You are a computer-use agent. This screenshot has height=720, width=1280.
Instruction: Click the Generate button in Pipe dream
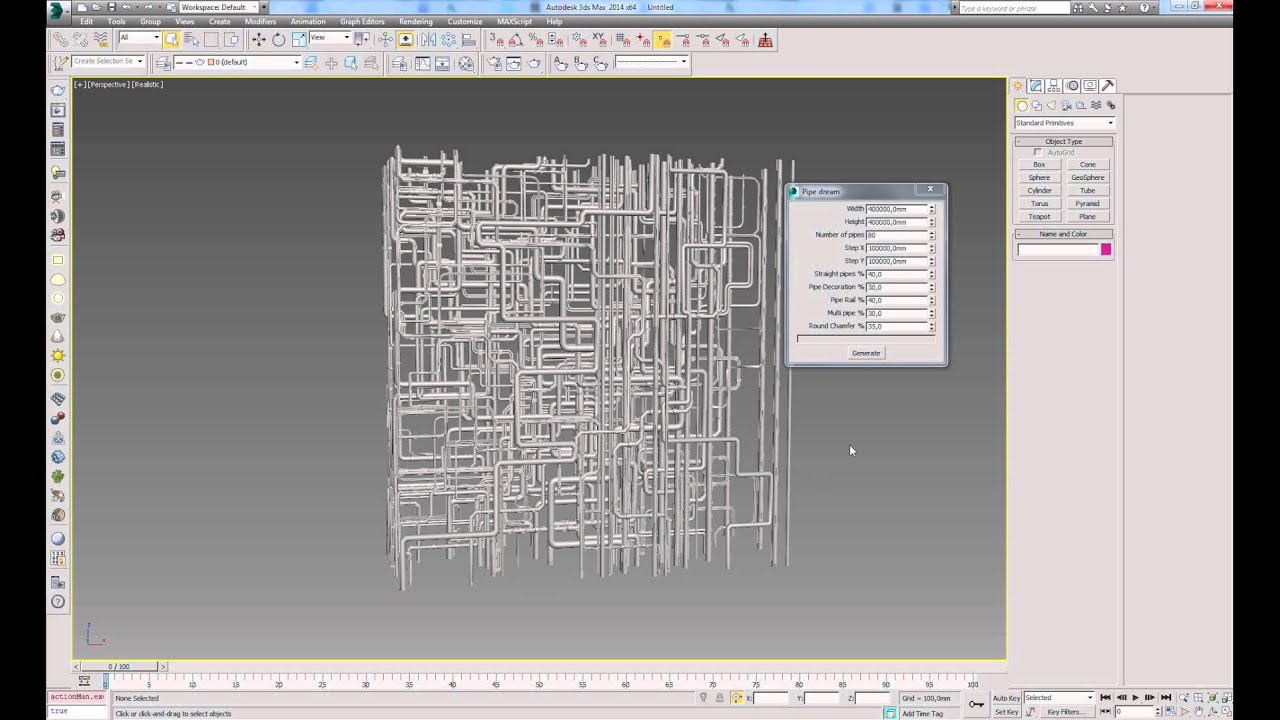(866, 353)
